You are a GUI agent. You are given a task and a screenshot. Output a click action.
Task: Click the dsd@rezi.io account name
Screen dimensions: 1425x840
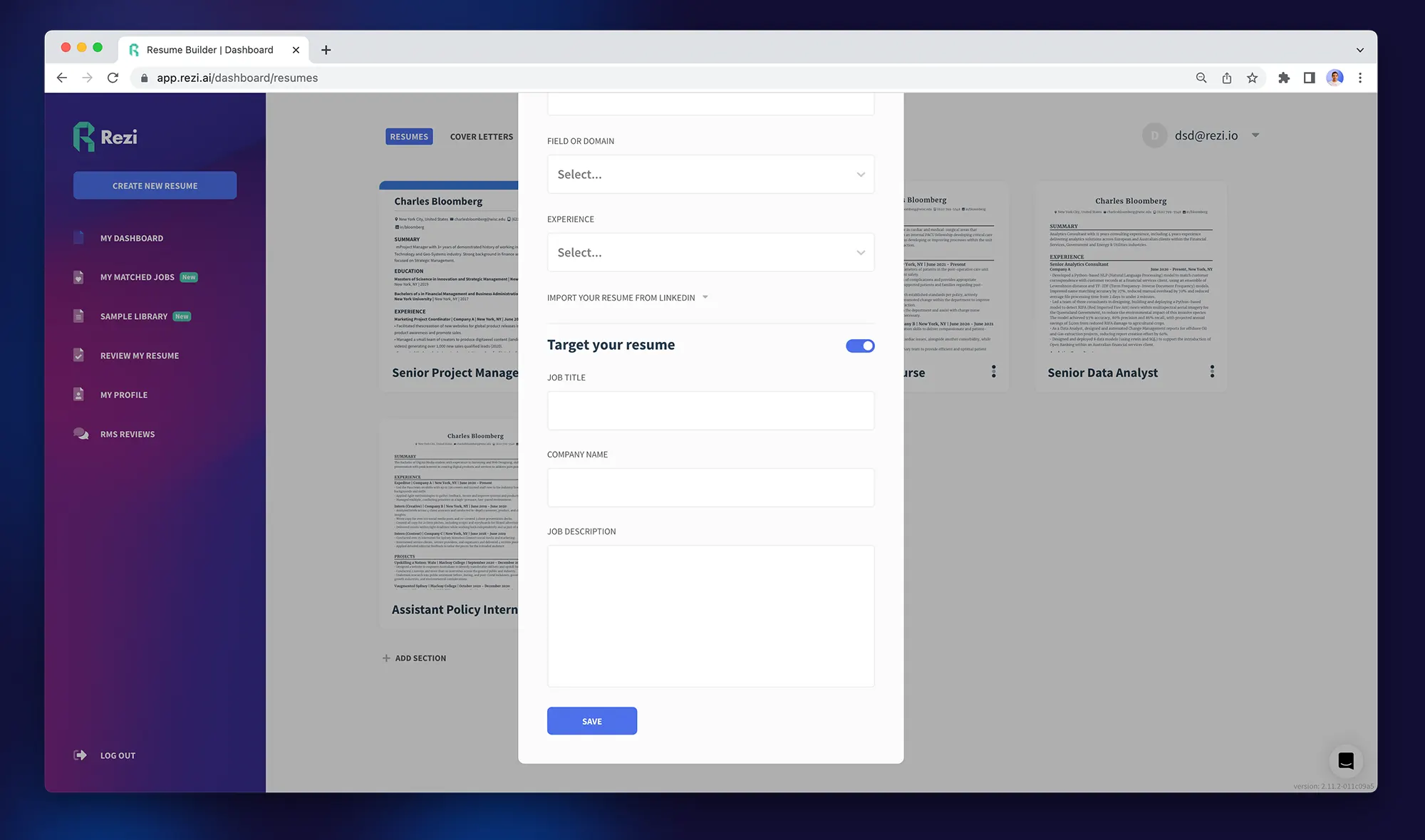click(1206, 135)
